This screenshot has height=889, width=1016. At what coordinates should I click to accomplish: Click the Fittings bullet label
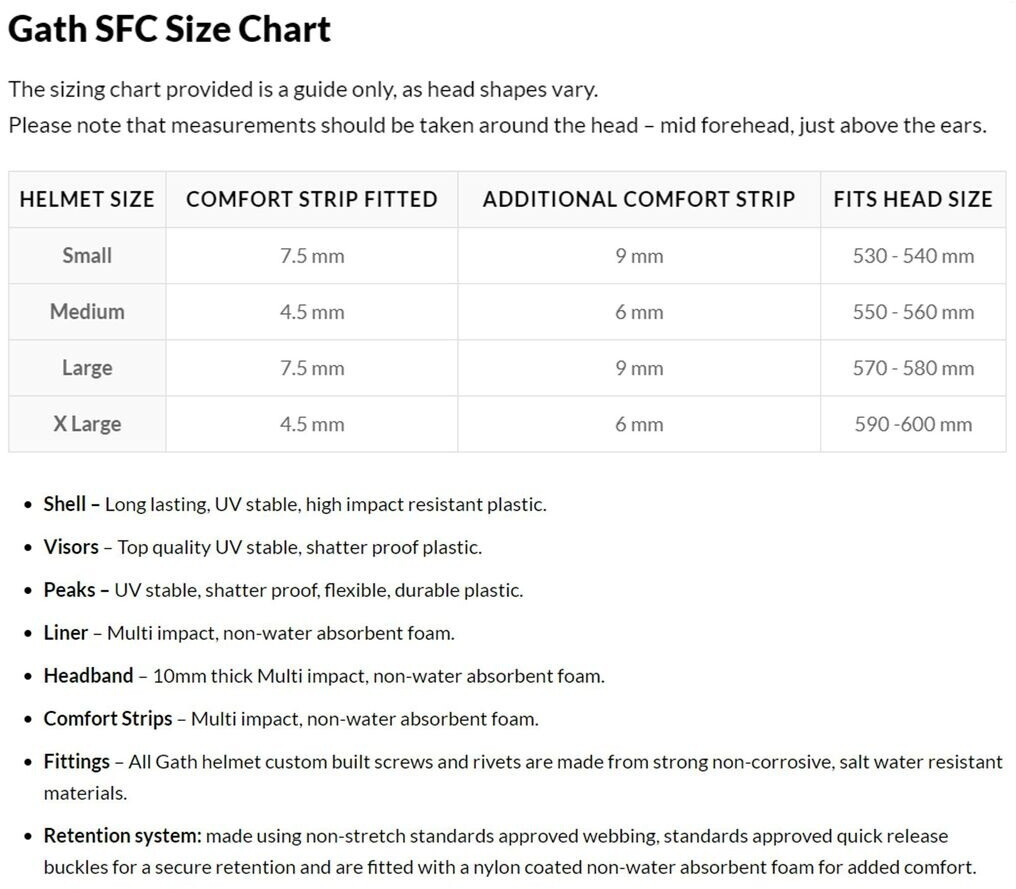pyautogui.click(x=76, y=761)
